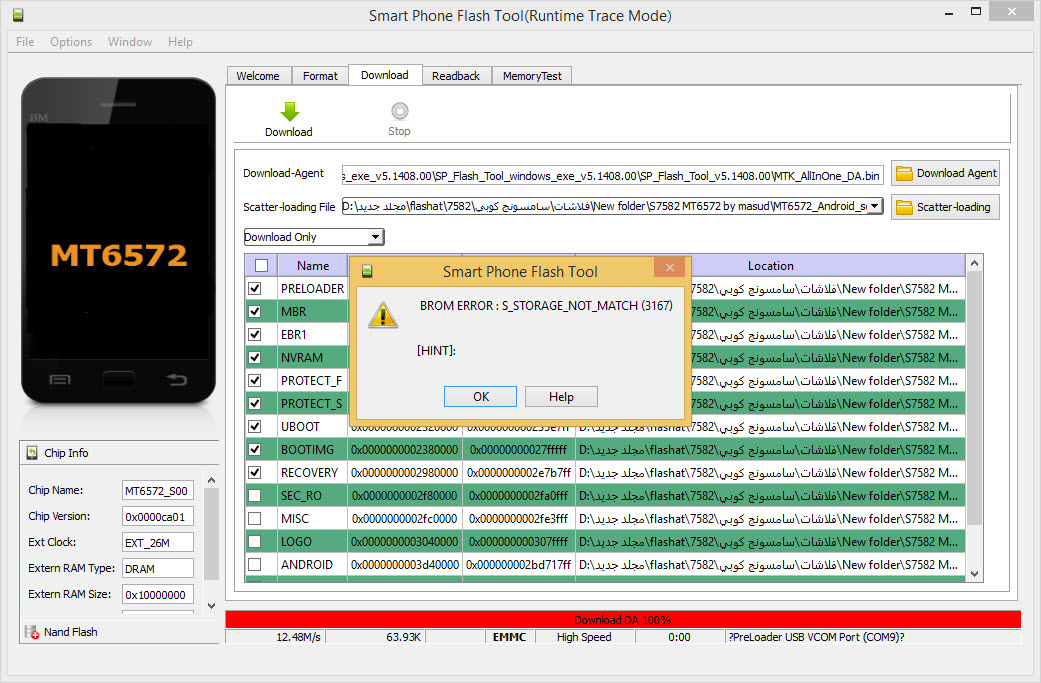
Task: Click the EMMC status bar entry
Action: pyautogui.click(x=509, y=637)
